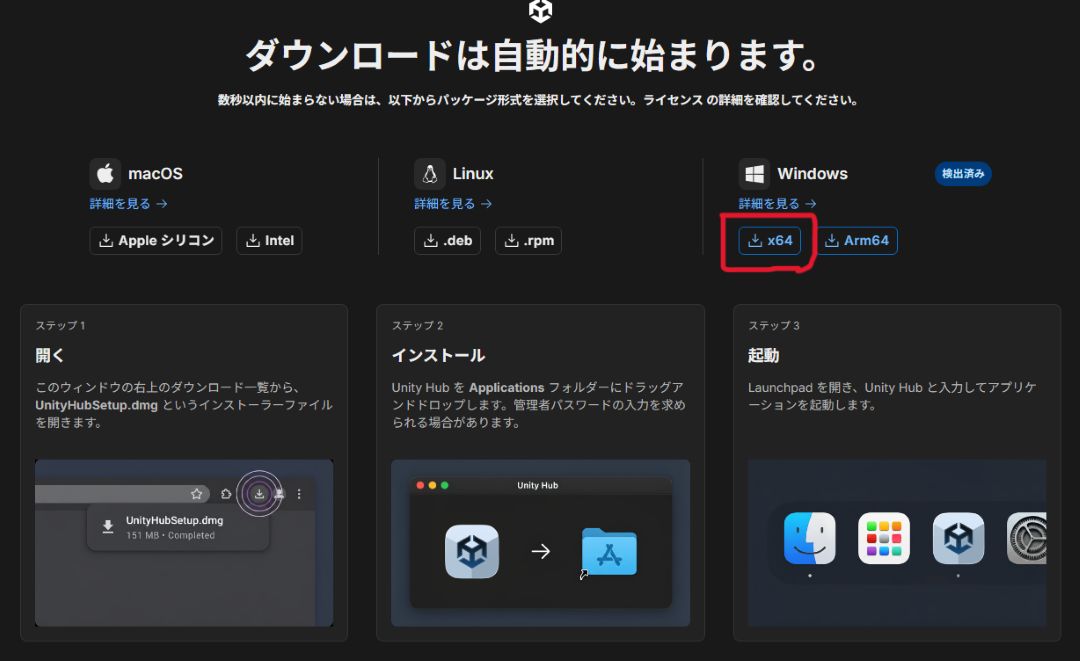Screen dimensions: 1080x661
Task: Click the 起動 step heading
Action: coord(763,355)
